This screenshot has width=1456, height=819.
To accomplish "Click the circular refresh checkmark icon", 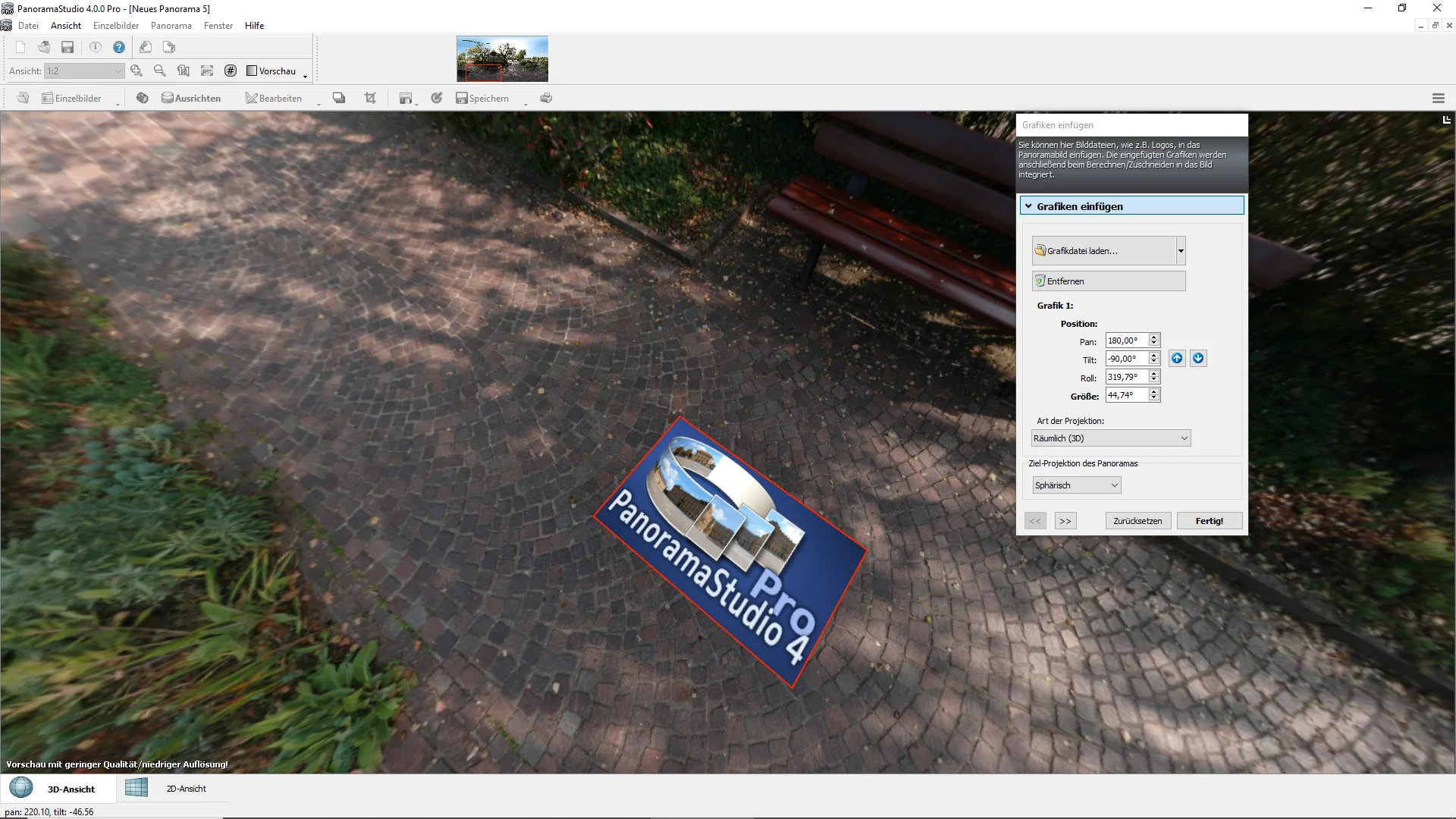I will [x=437, y=98].
